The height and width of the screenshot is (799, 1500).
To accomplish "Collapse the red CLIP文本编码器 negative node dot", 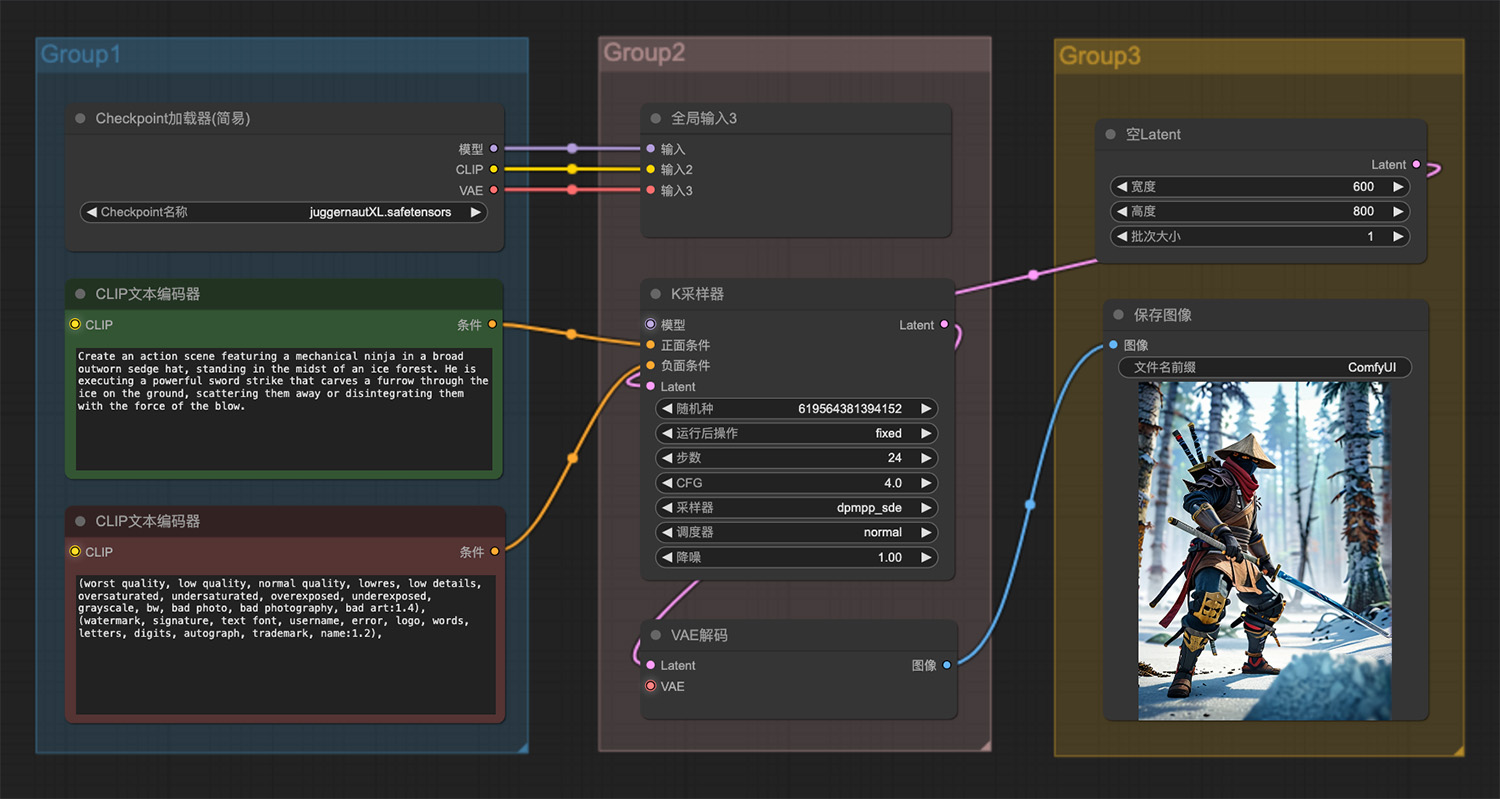I will point(80,521).
